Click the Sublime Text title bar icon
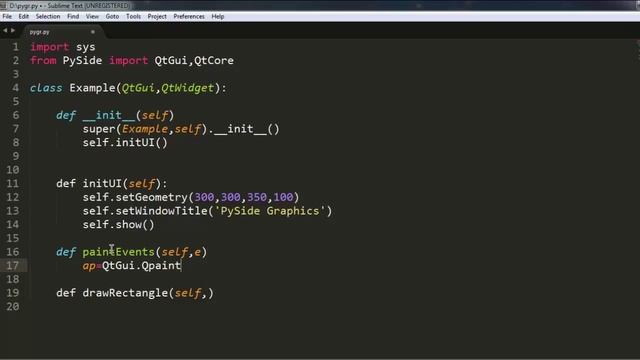The width and height of the screenshot is (640, 360). pos(4,6)
